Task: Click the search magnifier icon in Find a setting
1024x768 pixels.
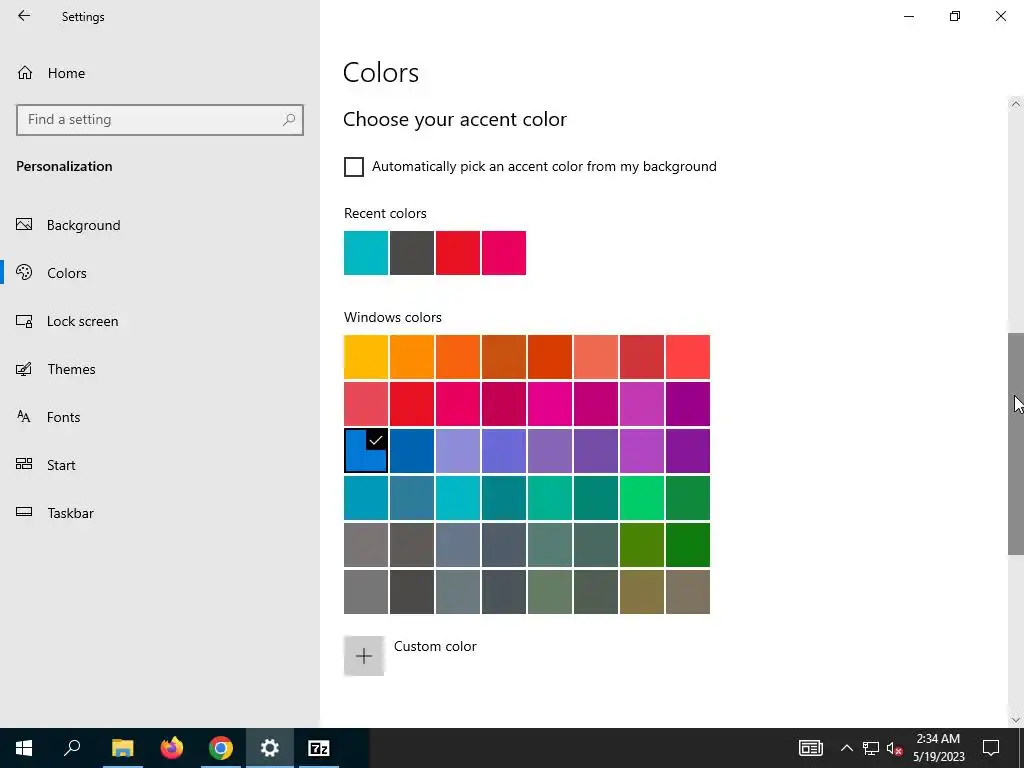Action: point(289,120)
